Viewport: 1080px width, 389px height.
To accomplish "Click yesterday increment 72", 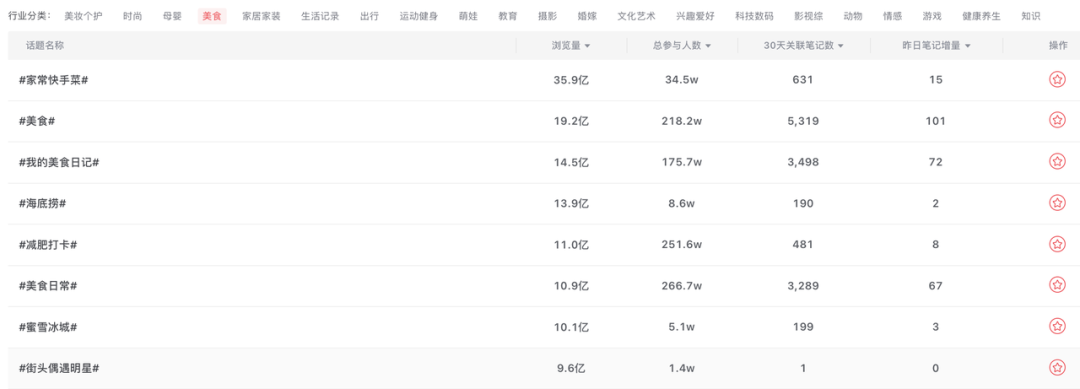I will point(935,162).
